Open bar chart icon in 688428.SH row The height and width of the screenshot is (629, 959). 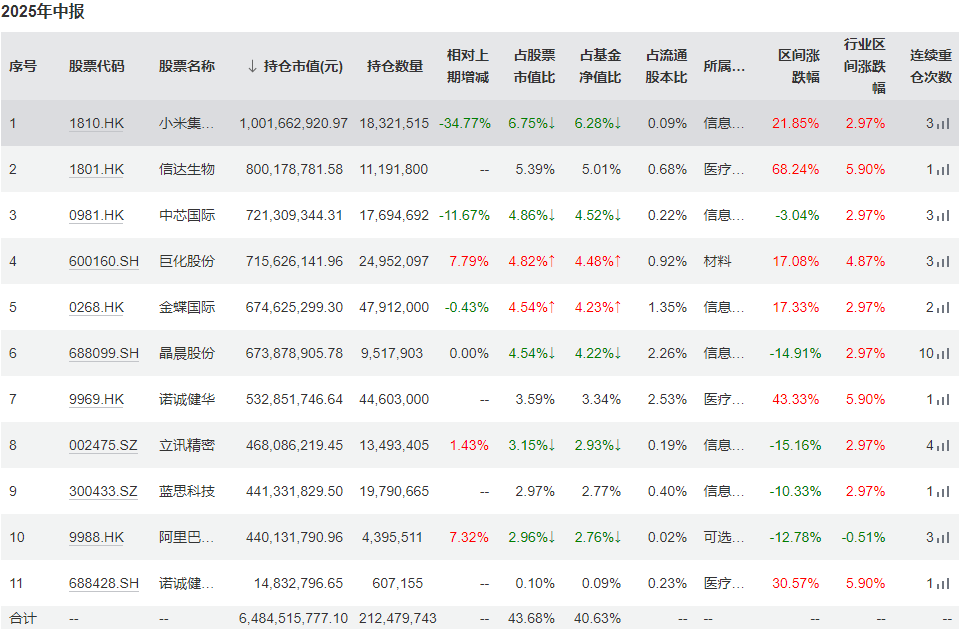944,584
